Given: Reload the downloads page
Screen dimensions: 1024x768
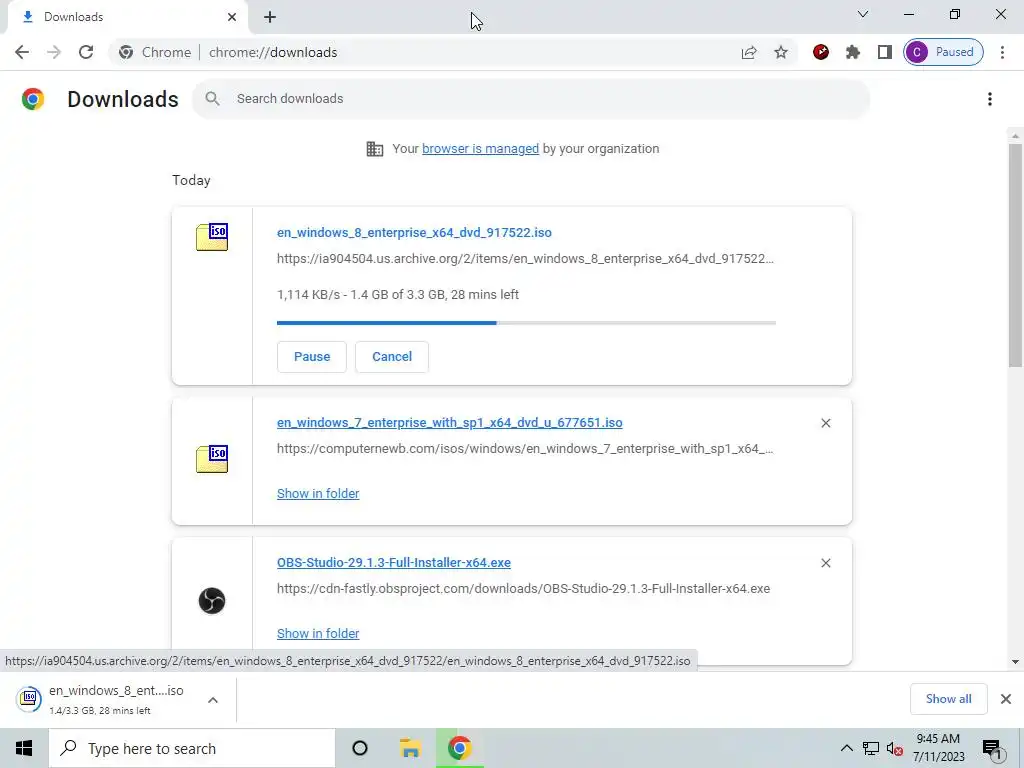Looking at the screenshot, I should pos(86,52).
